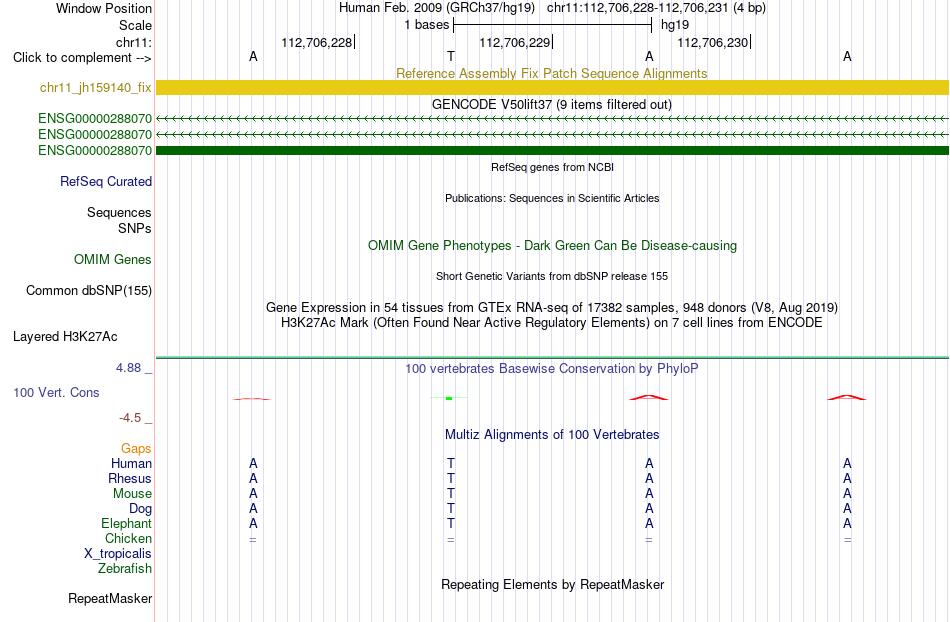Click the solid dark green ENSG00000288070 exon bar
Screen dimensions: 950x622
pyautogui.click(x=552, y=150)
